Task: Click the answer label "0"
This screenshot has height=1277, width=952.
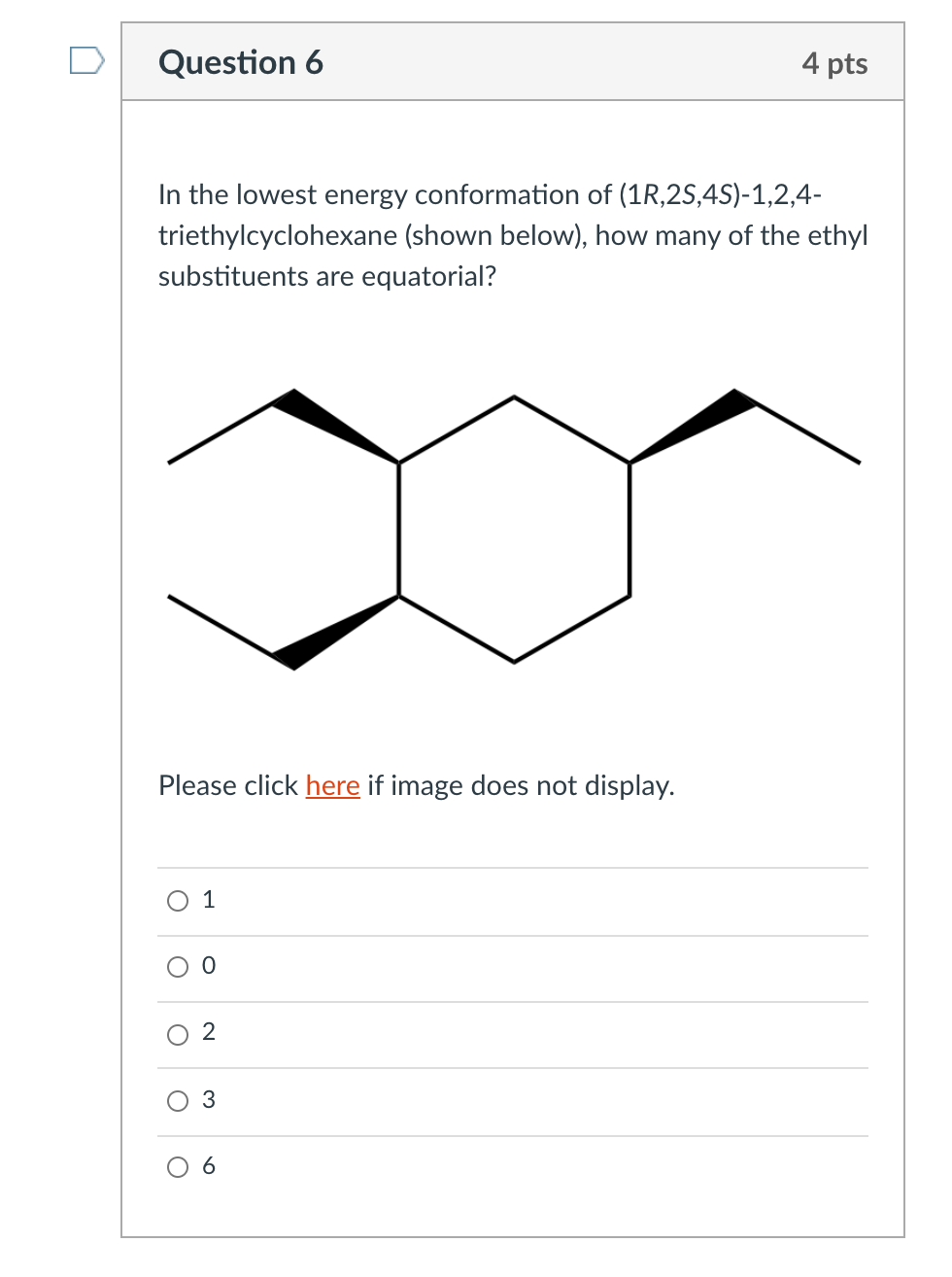Action: 208,965
